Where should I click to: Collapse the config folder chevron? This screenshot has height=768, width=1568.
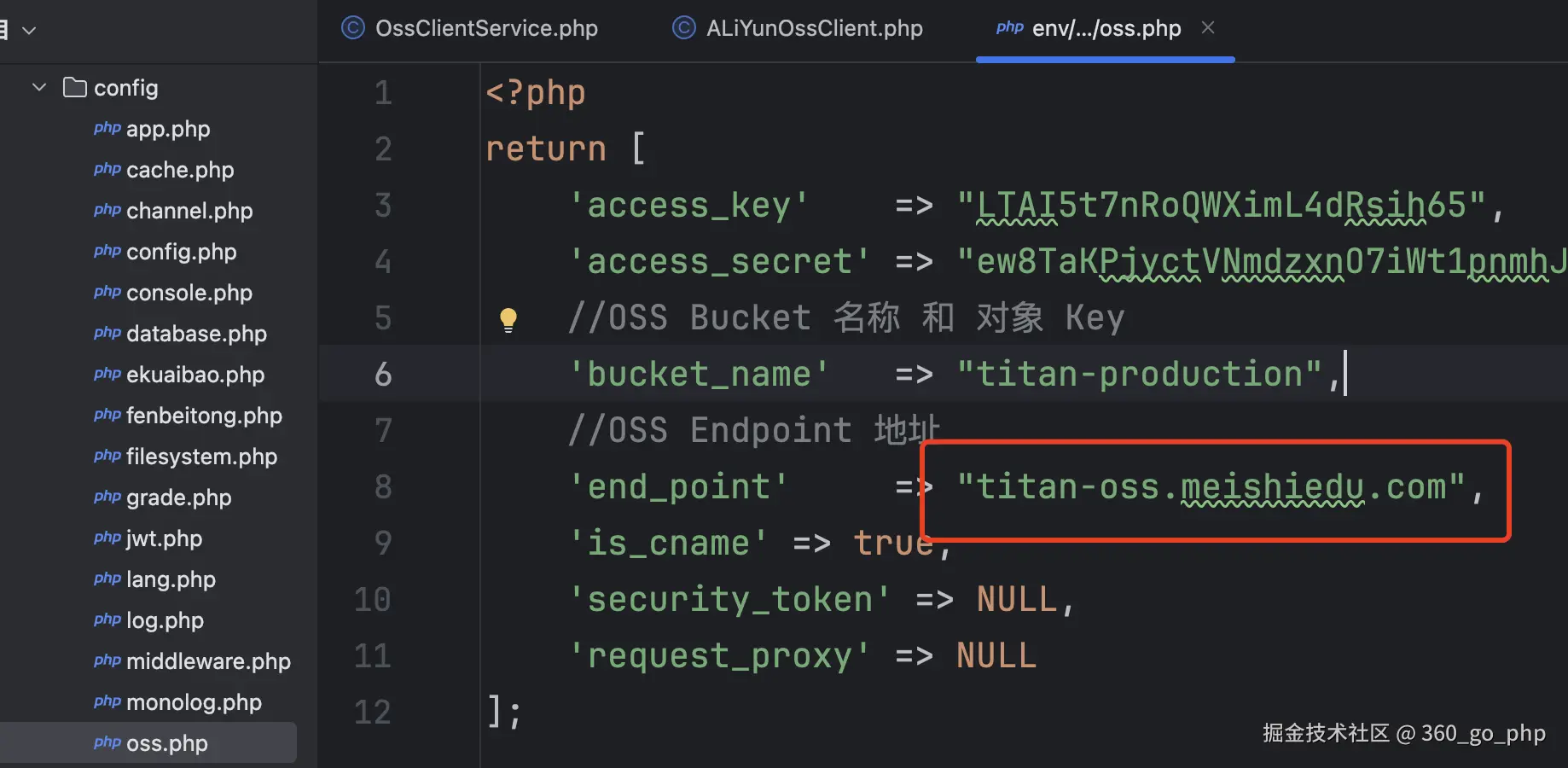(x=39, y=87)
